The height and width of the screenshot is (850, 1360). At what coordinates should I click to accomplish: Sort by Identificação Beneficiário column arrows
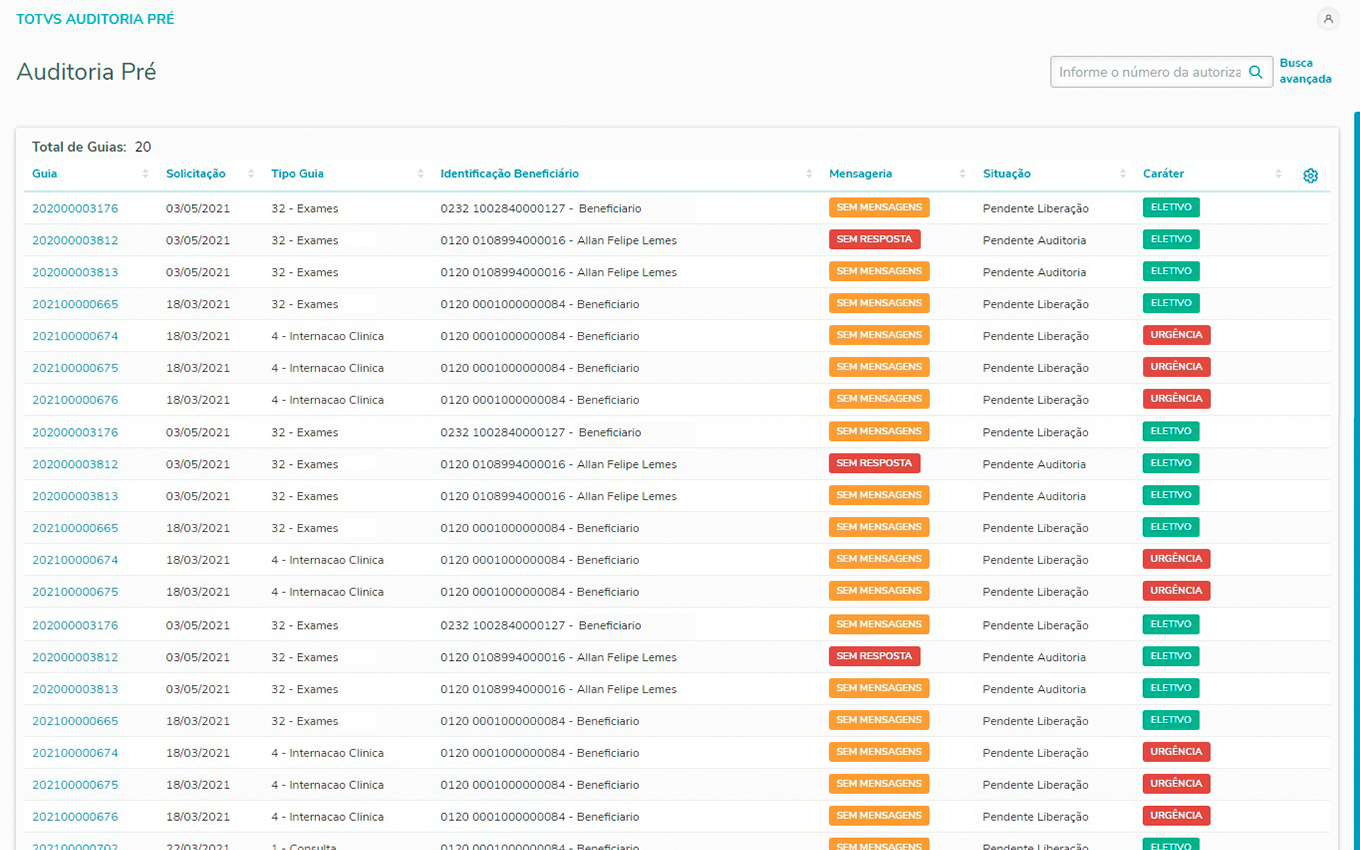(x=809, y=174)
